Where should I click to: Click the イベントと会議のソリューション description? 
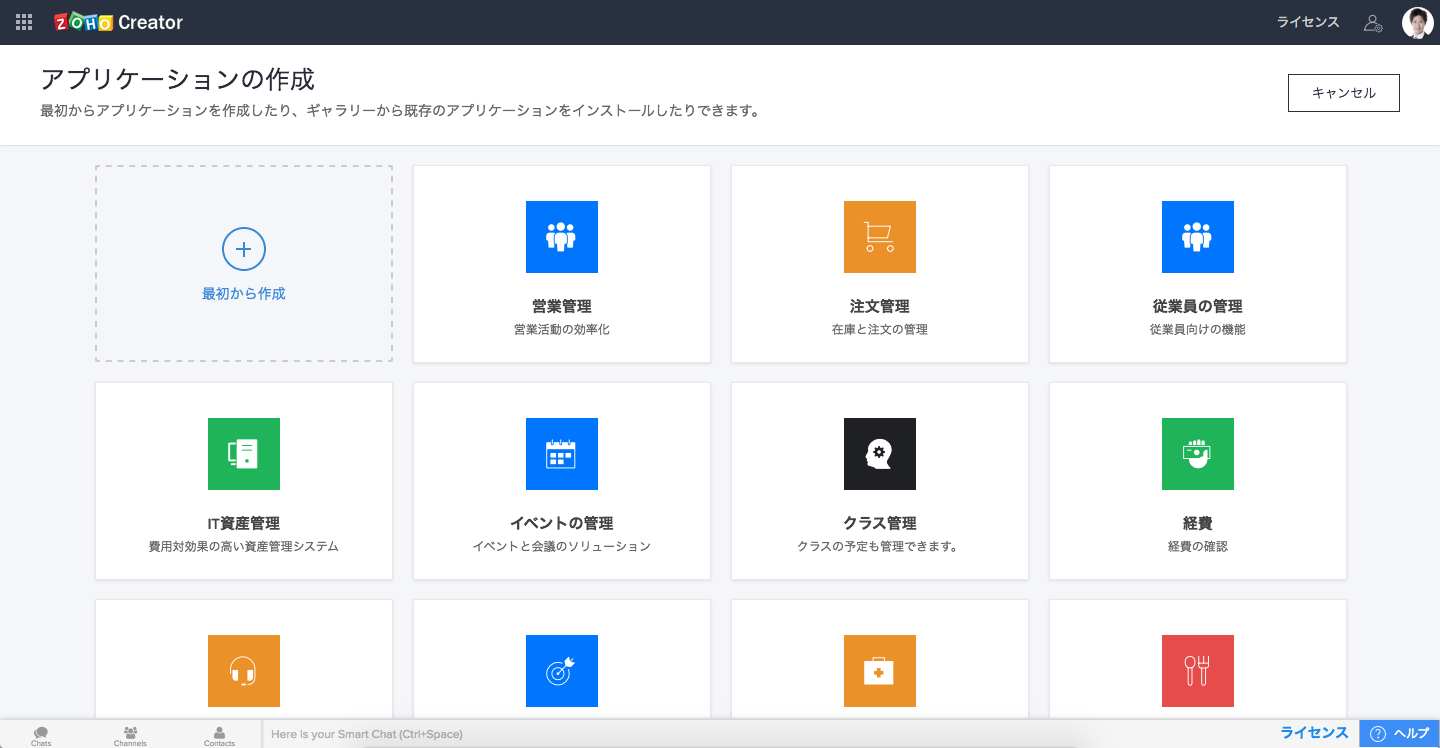click(562, 546)
